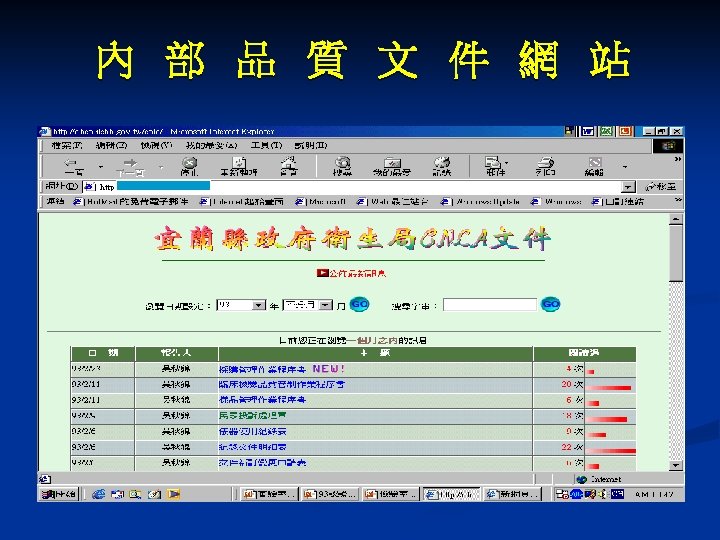Click the vertical scrollbar down arrow
The width and height of the screenshot is (720, 540).
[x=676, y=465]
